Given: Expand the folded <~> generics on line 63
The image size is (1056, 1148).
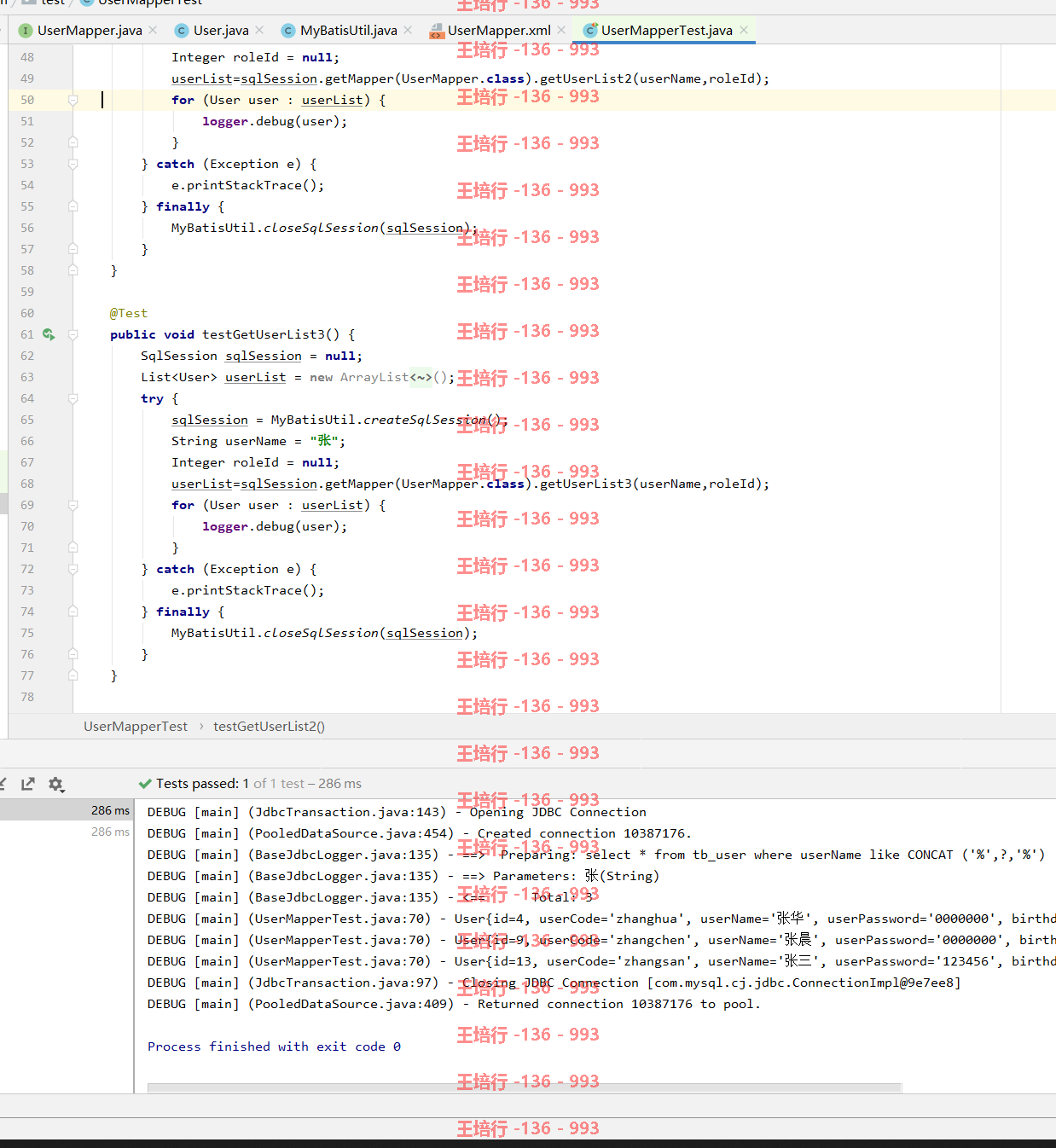Looking at the screenshot, I should point(421,377).
